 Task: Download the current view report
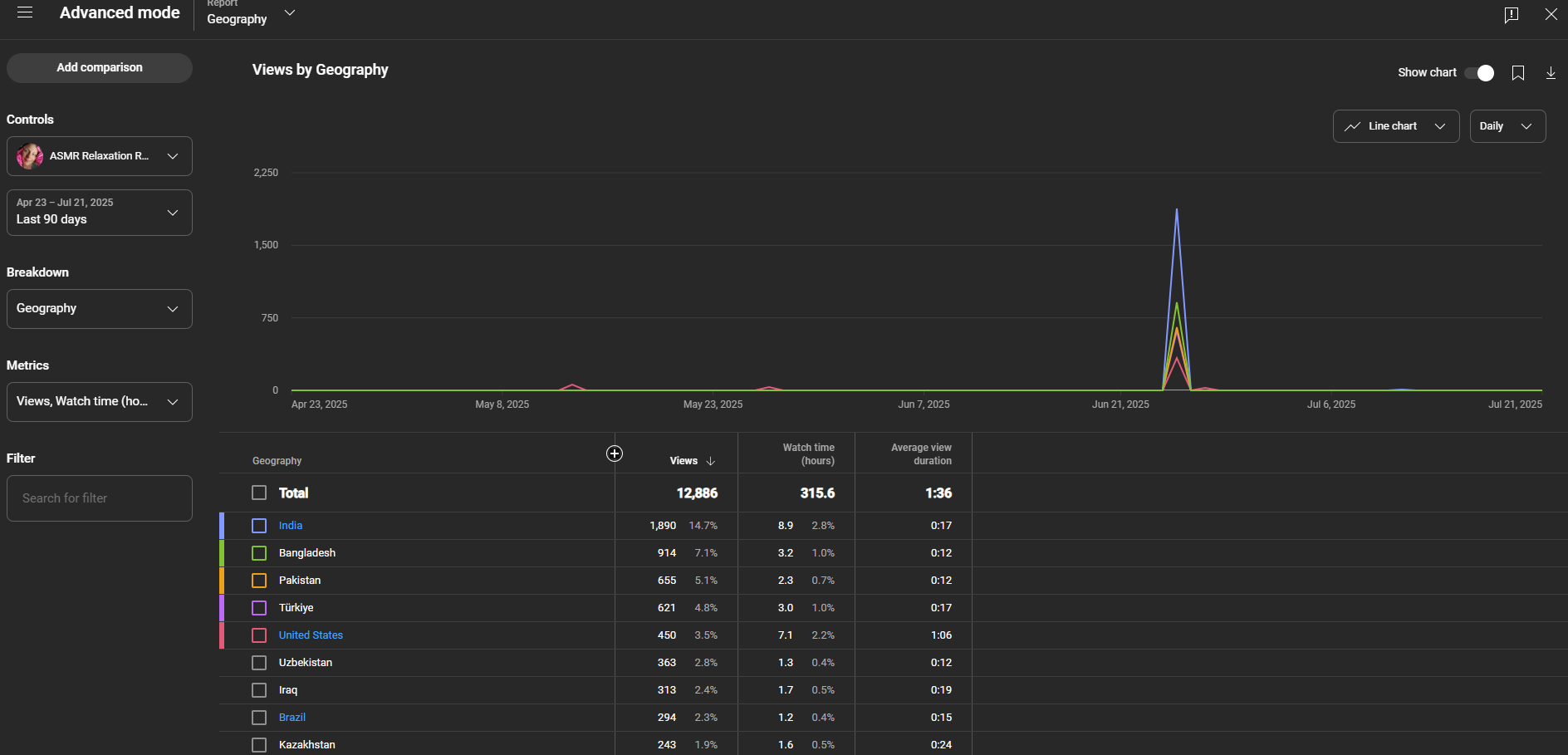click(1551, 73)
